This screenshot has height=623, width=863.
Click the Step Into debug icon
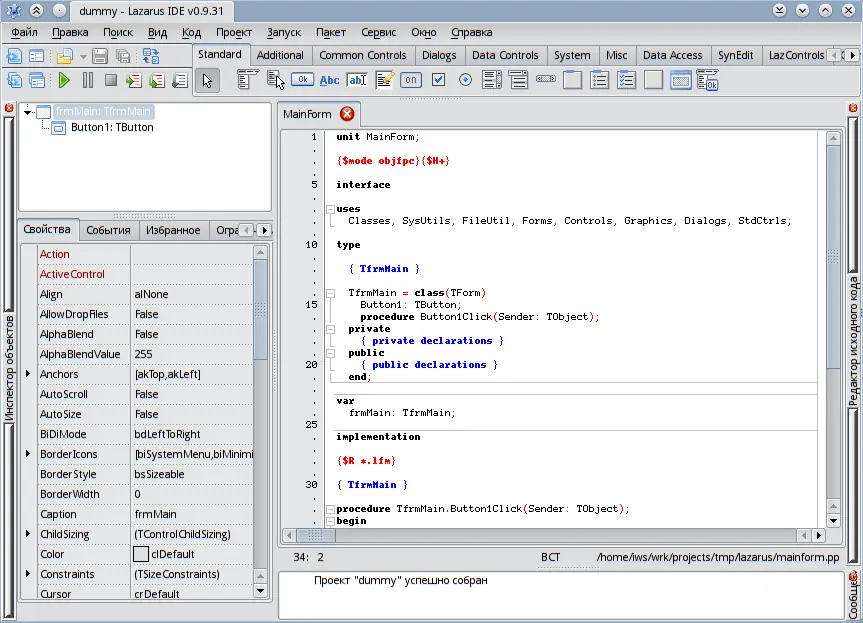133,80
